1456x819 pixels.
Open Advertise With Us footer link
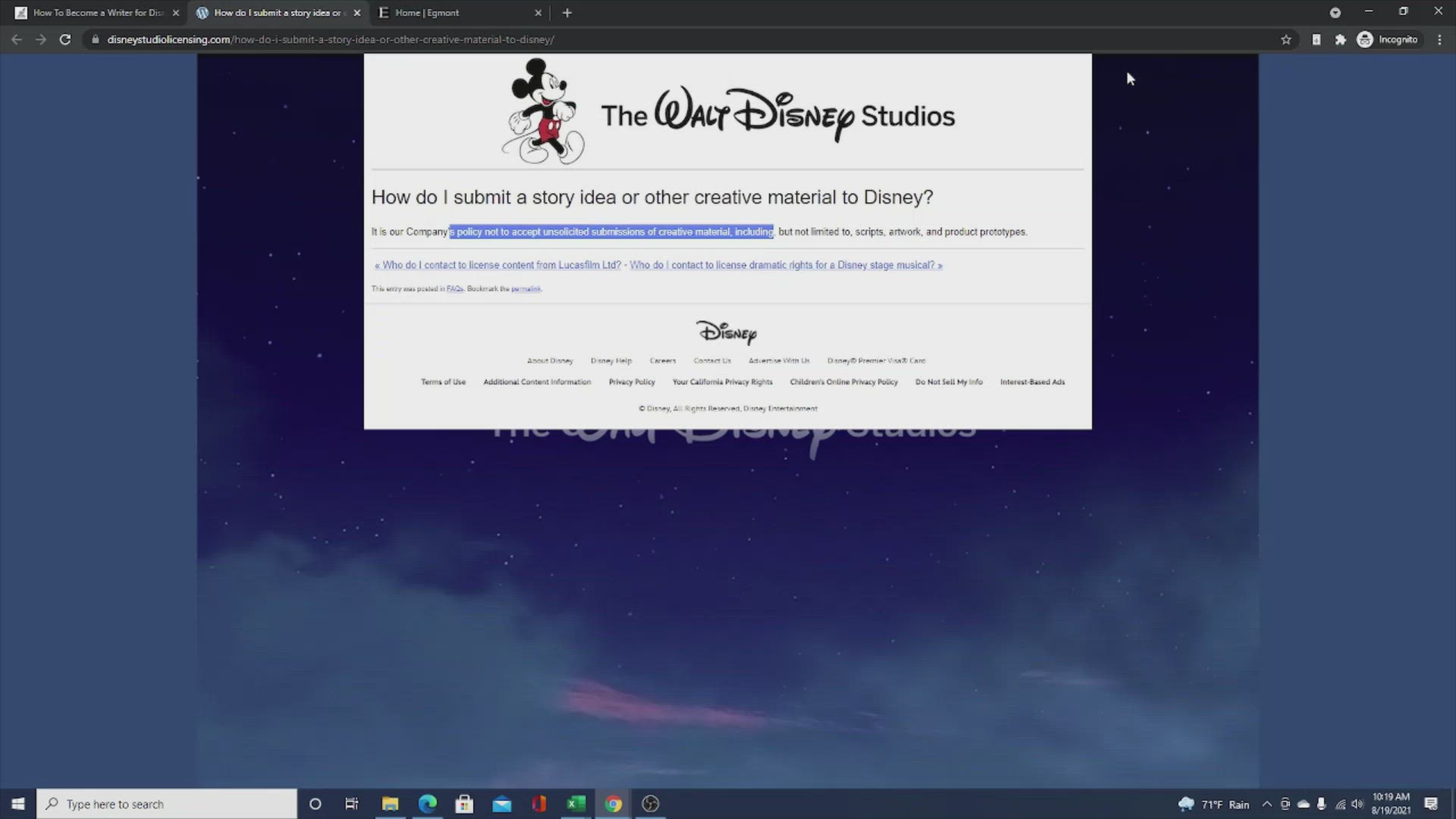pyautogui.click(x=779, y=361)
